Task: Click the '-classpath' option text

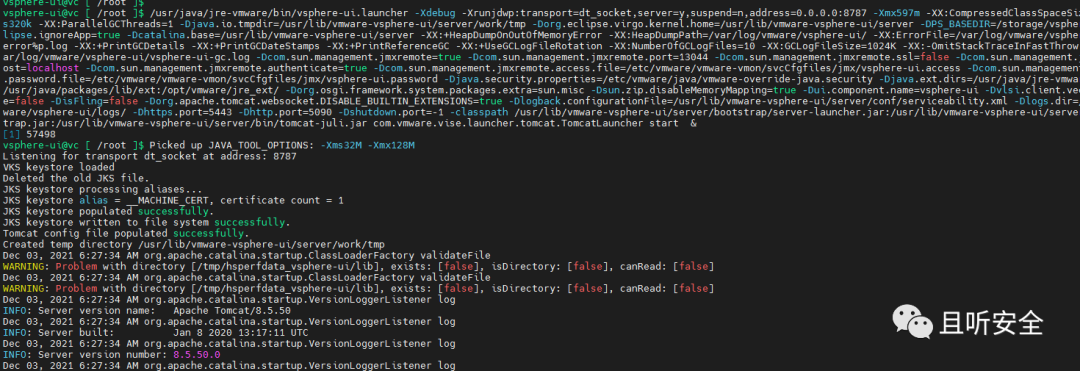Action: click(x=478, y=112)
